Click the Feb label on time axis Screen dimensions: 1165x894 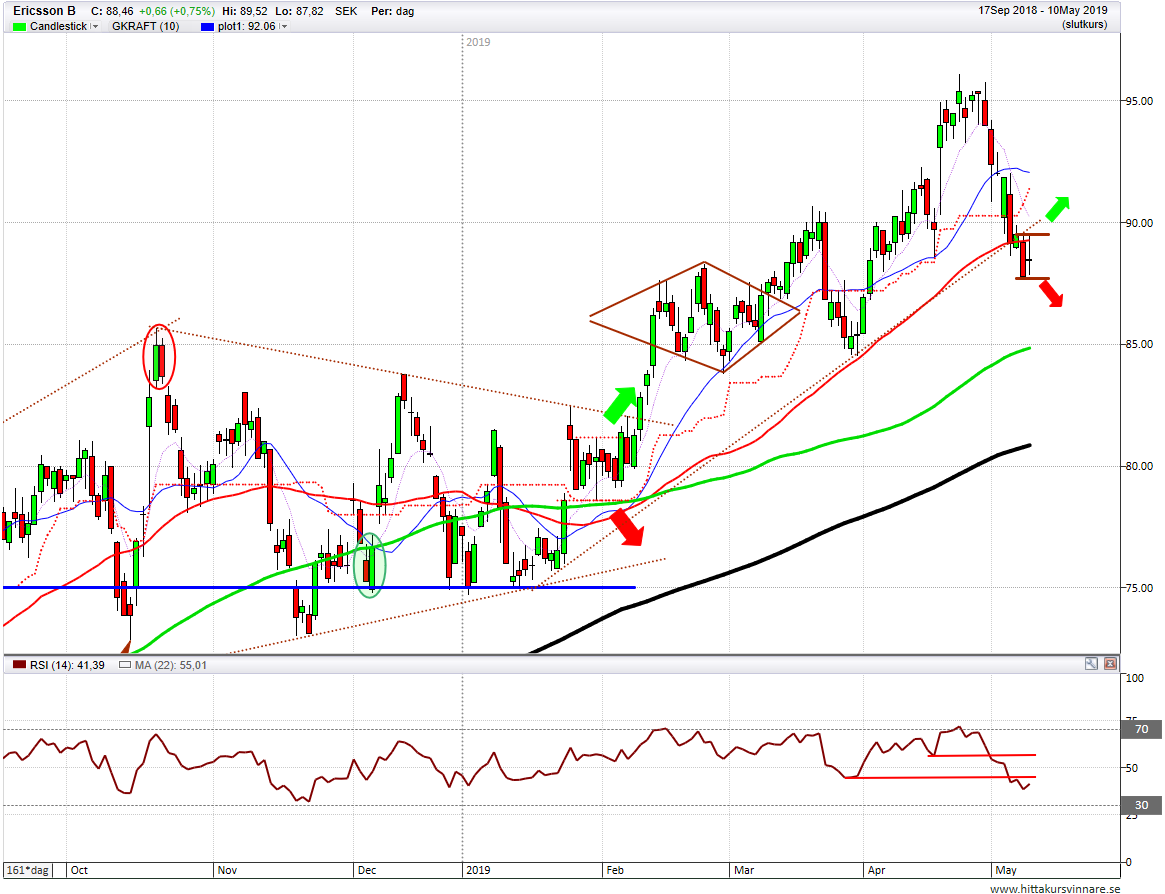coord(615,869)
